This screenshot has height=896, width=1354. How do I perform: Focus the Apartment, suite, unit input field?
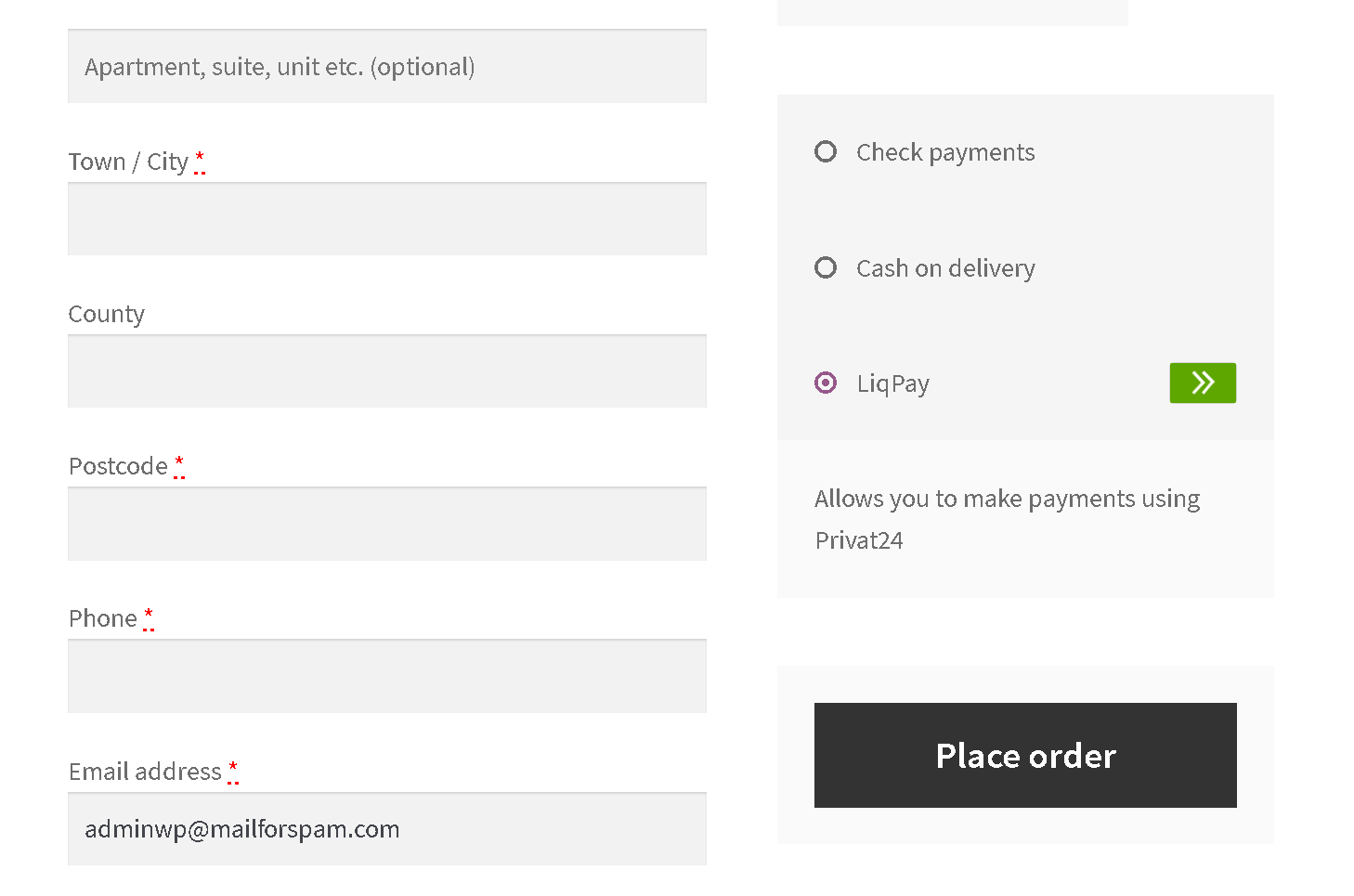pos(387,66)
